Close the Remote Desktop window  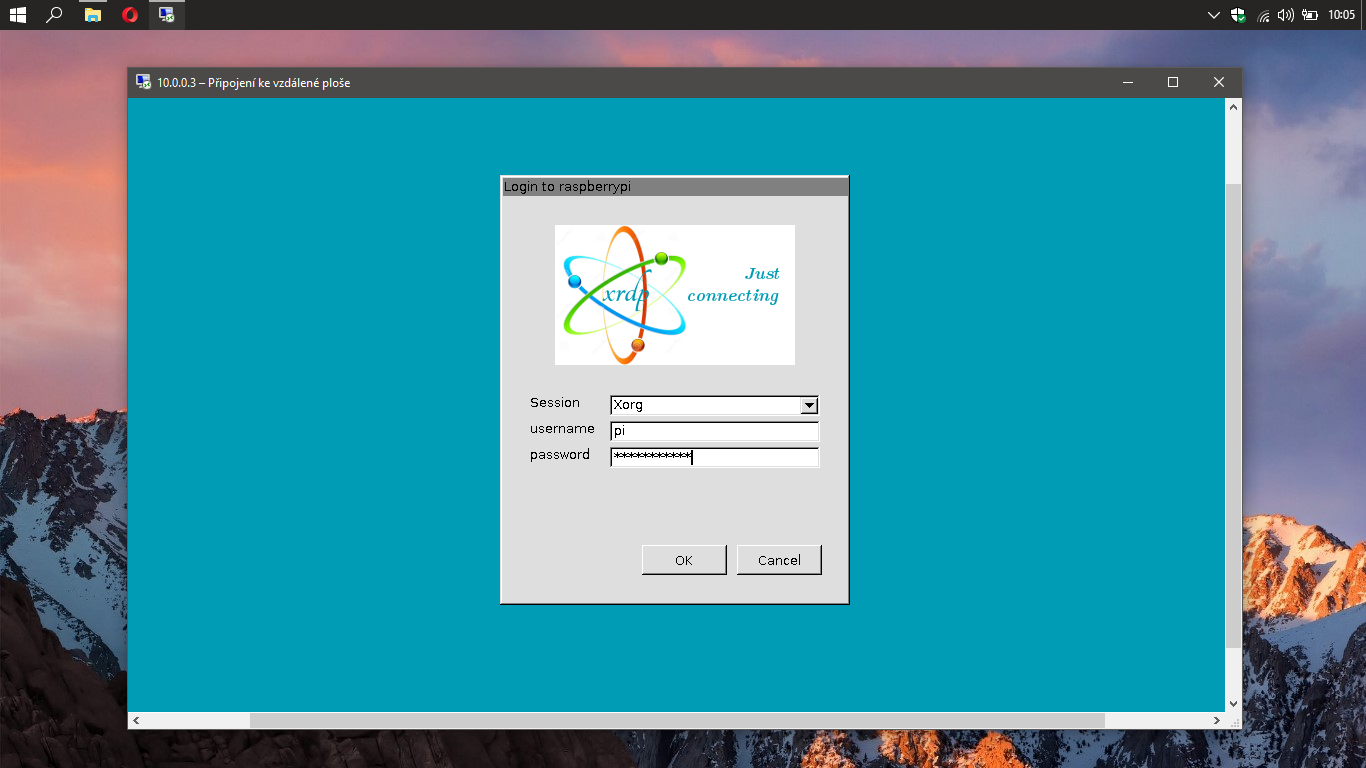[1219, 83]
